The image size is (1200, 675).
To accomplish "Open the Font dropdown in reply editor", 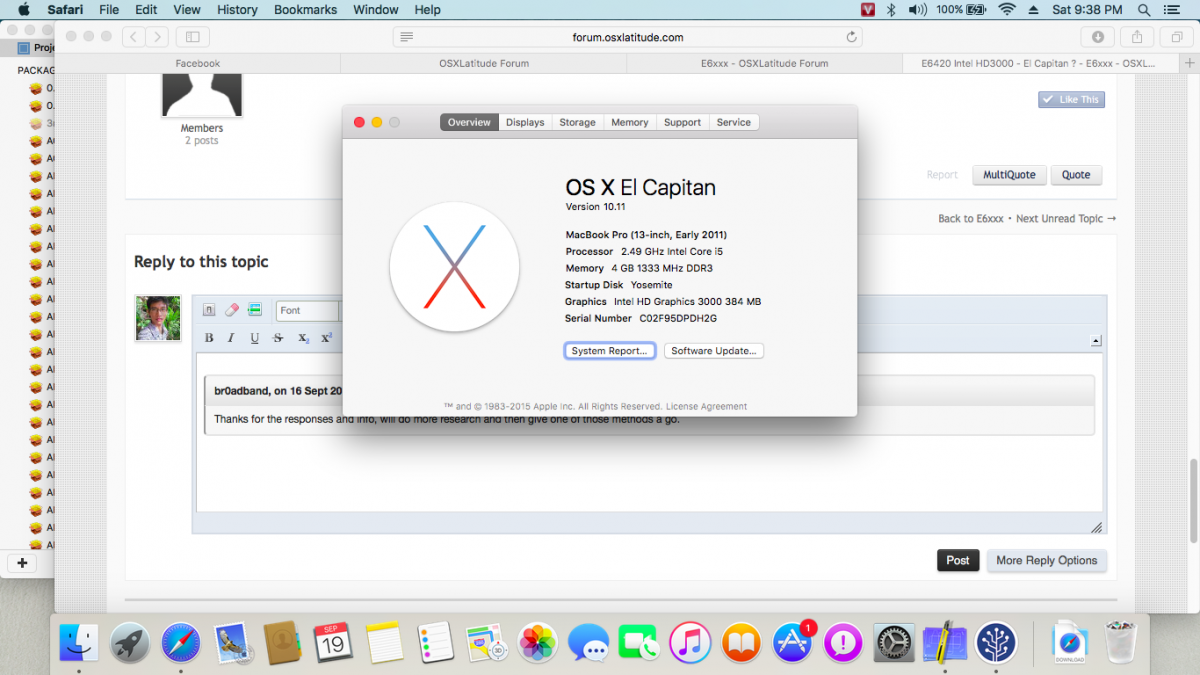I will click(307, 311).
